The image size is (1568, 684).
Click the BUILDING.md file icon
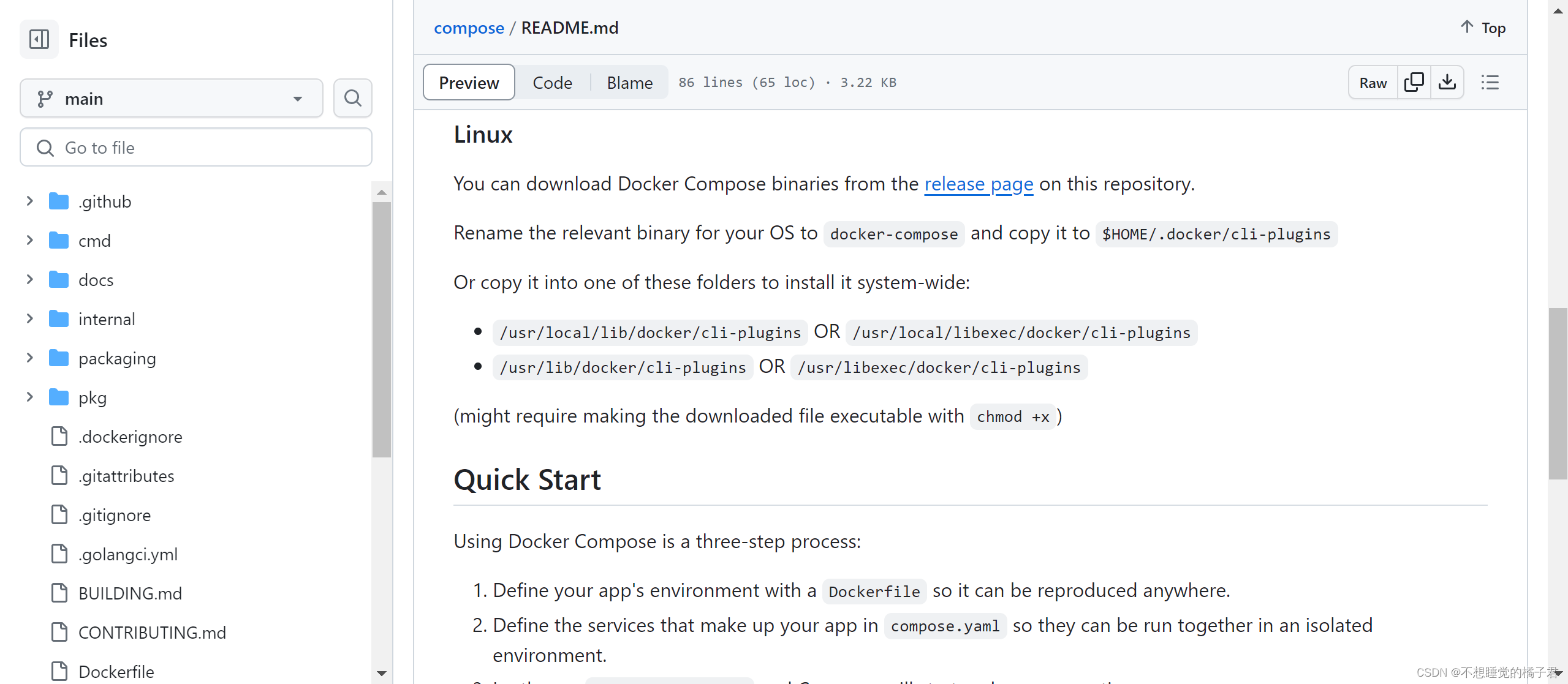click(x=59, y=593)
